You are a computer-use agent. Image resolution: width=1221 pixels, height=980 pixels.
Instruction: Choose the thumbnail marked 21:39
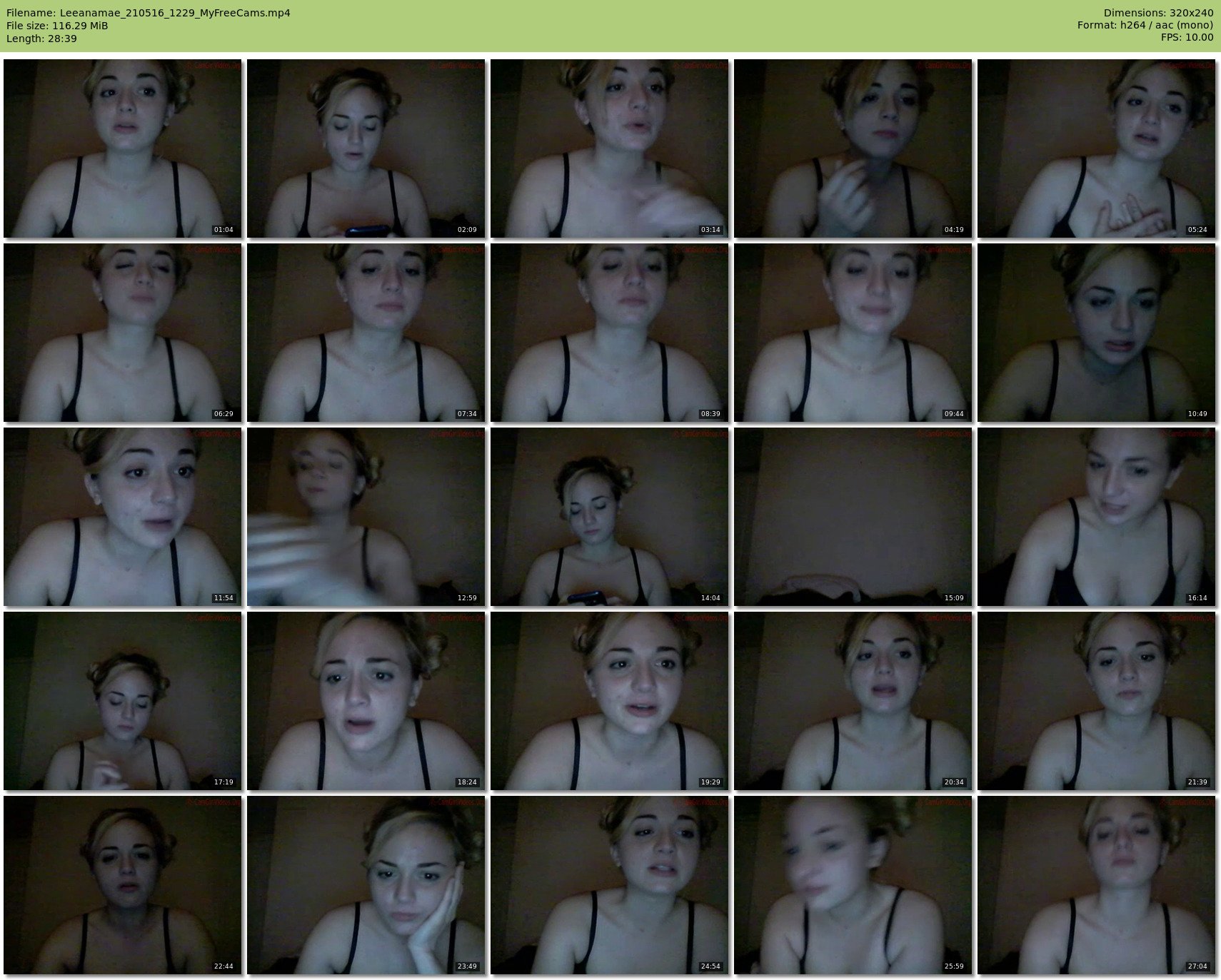coord(1097,701)
